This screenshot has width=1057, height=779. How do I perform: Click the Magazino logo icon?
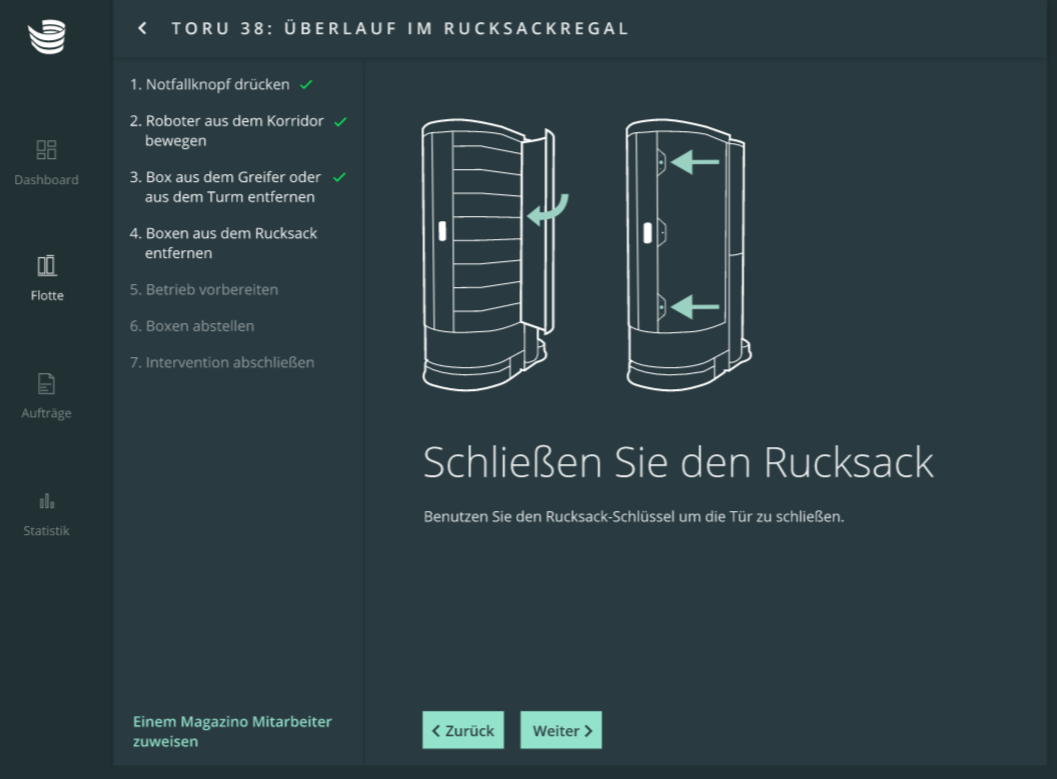pyautogui.click(x=46, y=36)
